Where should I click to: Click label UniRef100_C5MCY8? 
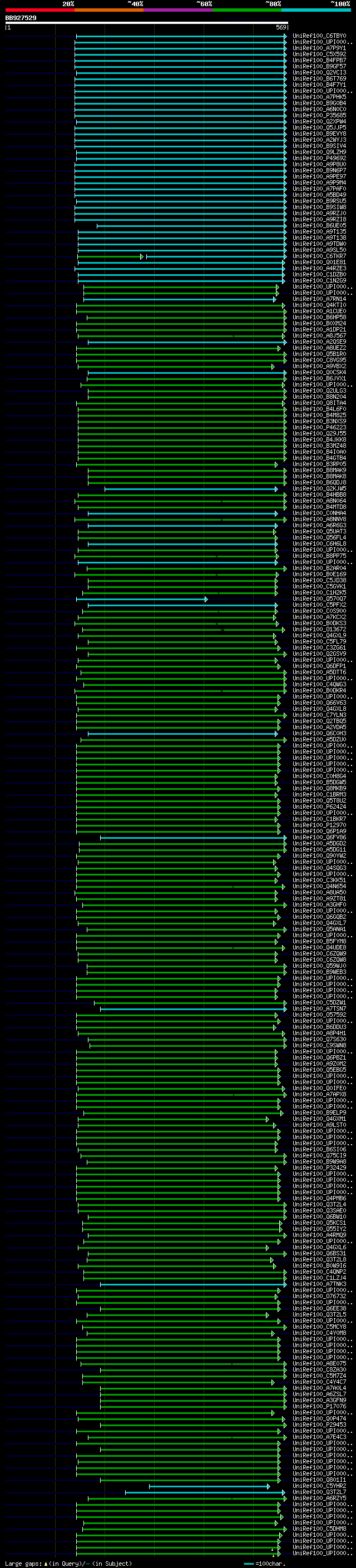pos(319,1327)
